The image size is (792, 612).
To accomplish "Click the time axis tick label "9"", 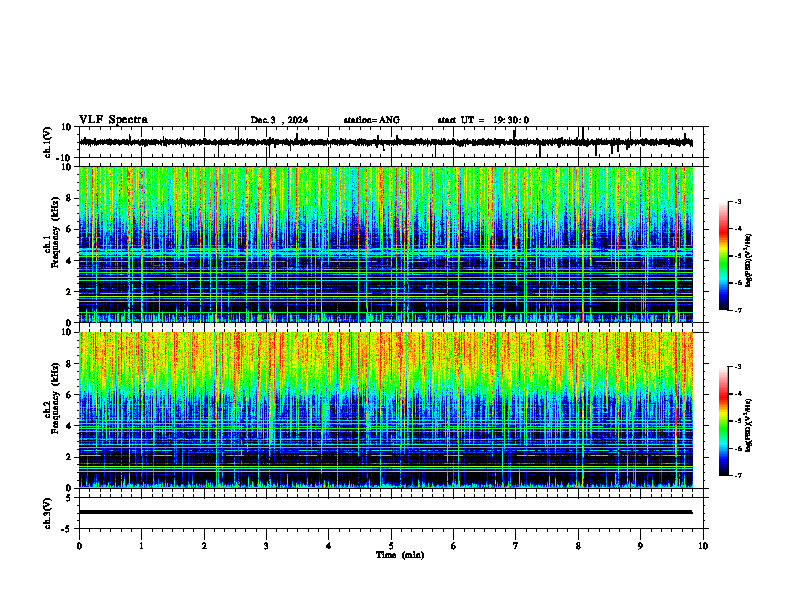I will pos(640,546).
